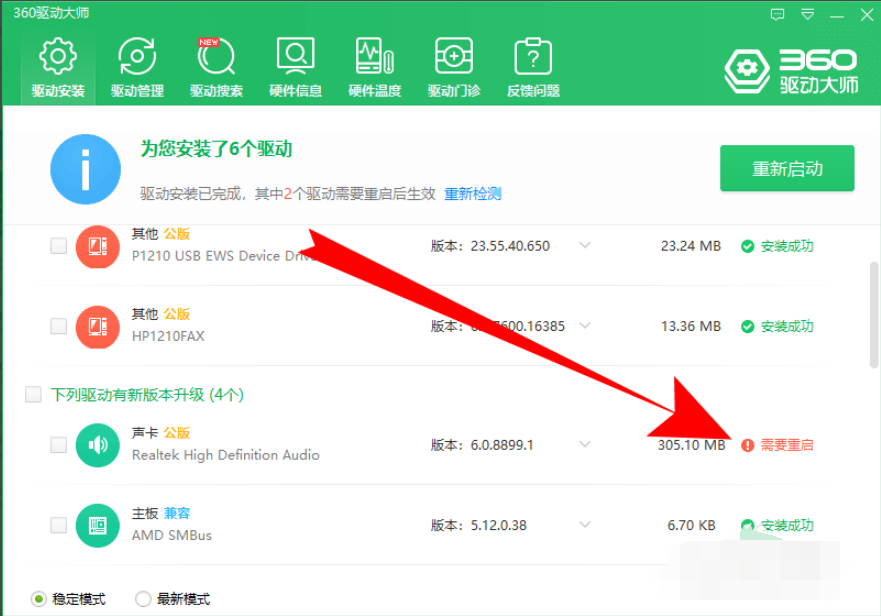
Task: Expand version dropdown for 6.0.8899.1
Action: 585,444
